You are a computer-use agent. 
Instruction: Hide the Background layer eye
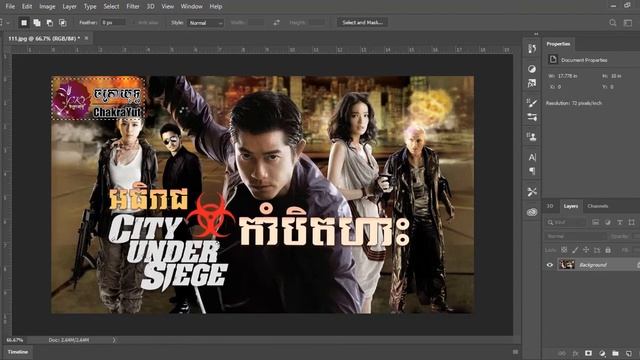pos(550,265)
